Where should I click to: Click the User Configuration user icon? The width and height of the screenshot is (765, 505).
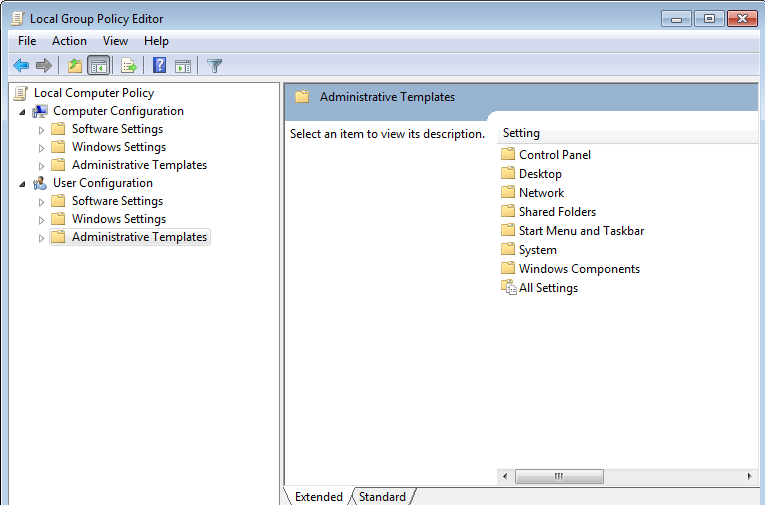coord(40,183)
